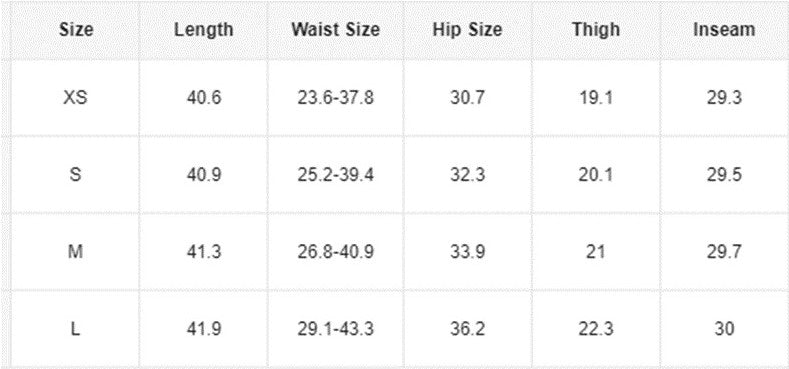Click the hip size 33.9 cell
789x369 pixels.
[x=467, y=251]
